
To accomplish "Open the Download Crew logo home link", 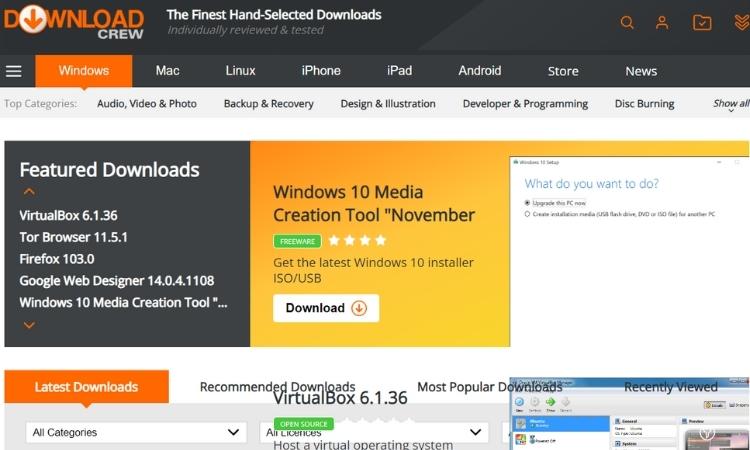I will pos(74,22).
